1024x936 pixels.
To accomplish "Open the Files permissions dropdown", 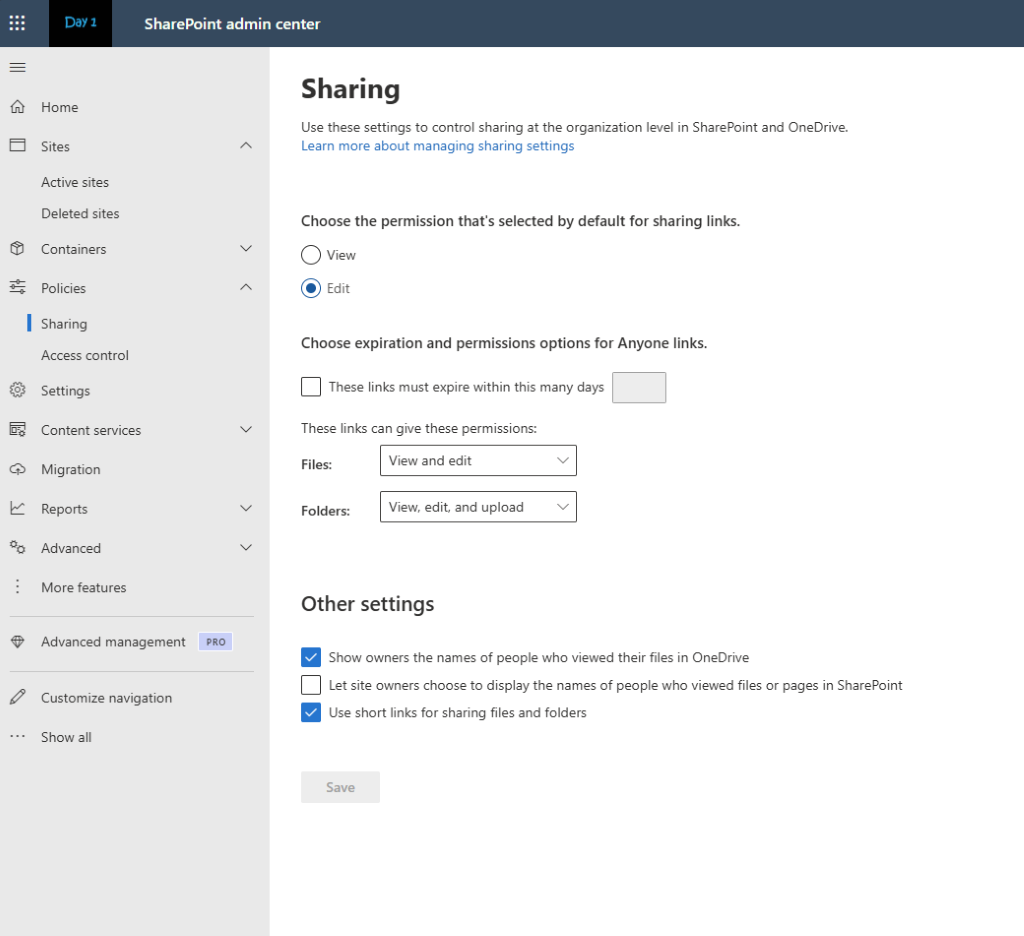I will coord(478,461).
